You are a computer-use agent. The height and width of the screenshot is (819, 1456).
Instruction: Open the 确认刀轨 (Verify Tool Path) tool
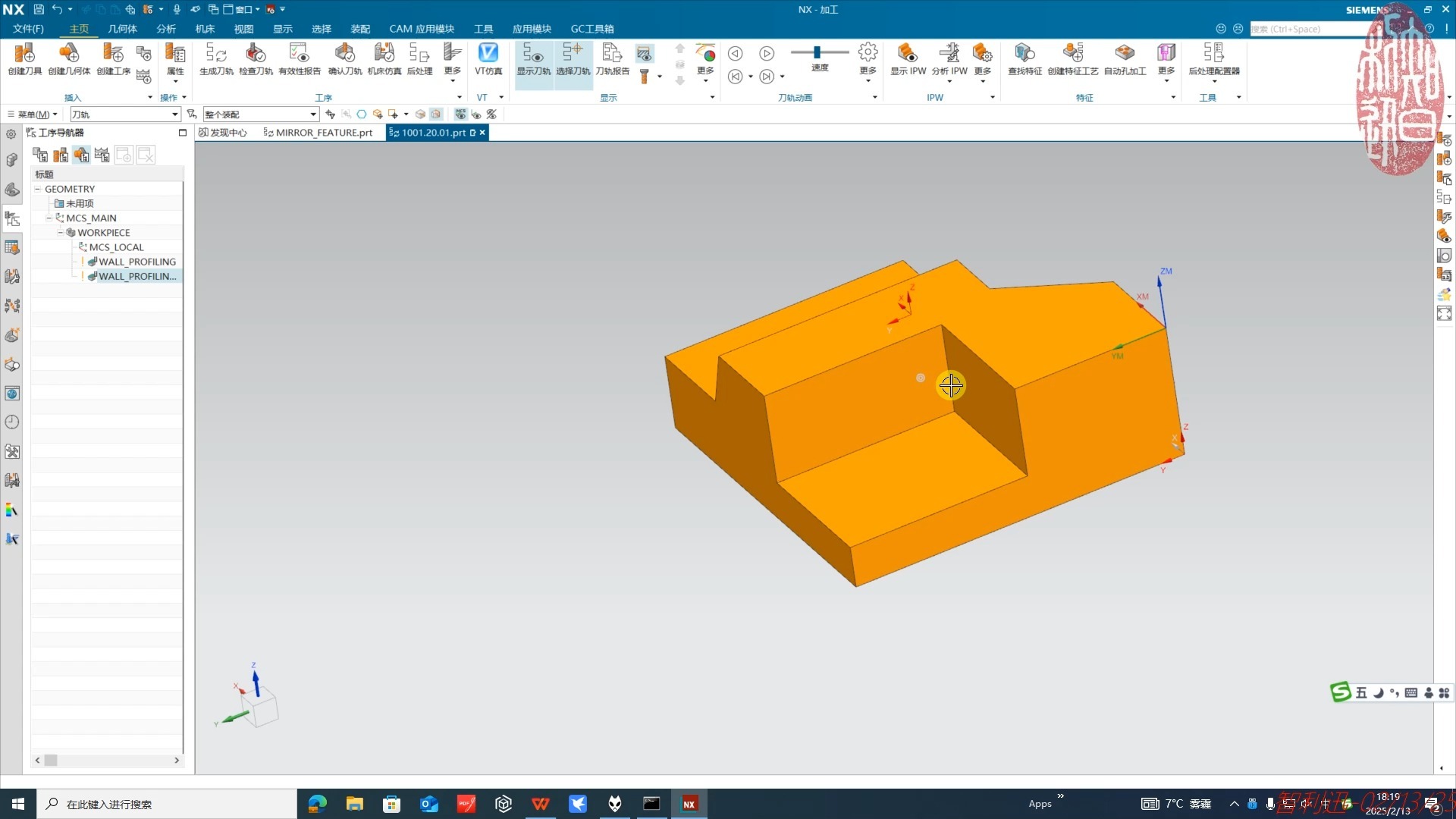tap(344, 55)
